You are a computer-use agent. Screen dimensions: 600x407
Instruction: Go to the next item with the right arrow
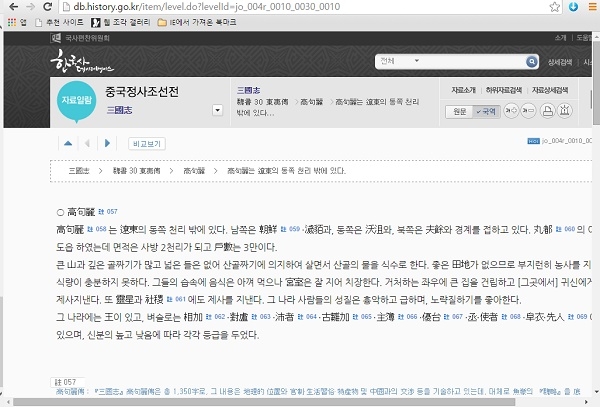pos(107,143)
